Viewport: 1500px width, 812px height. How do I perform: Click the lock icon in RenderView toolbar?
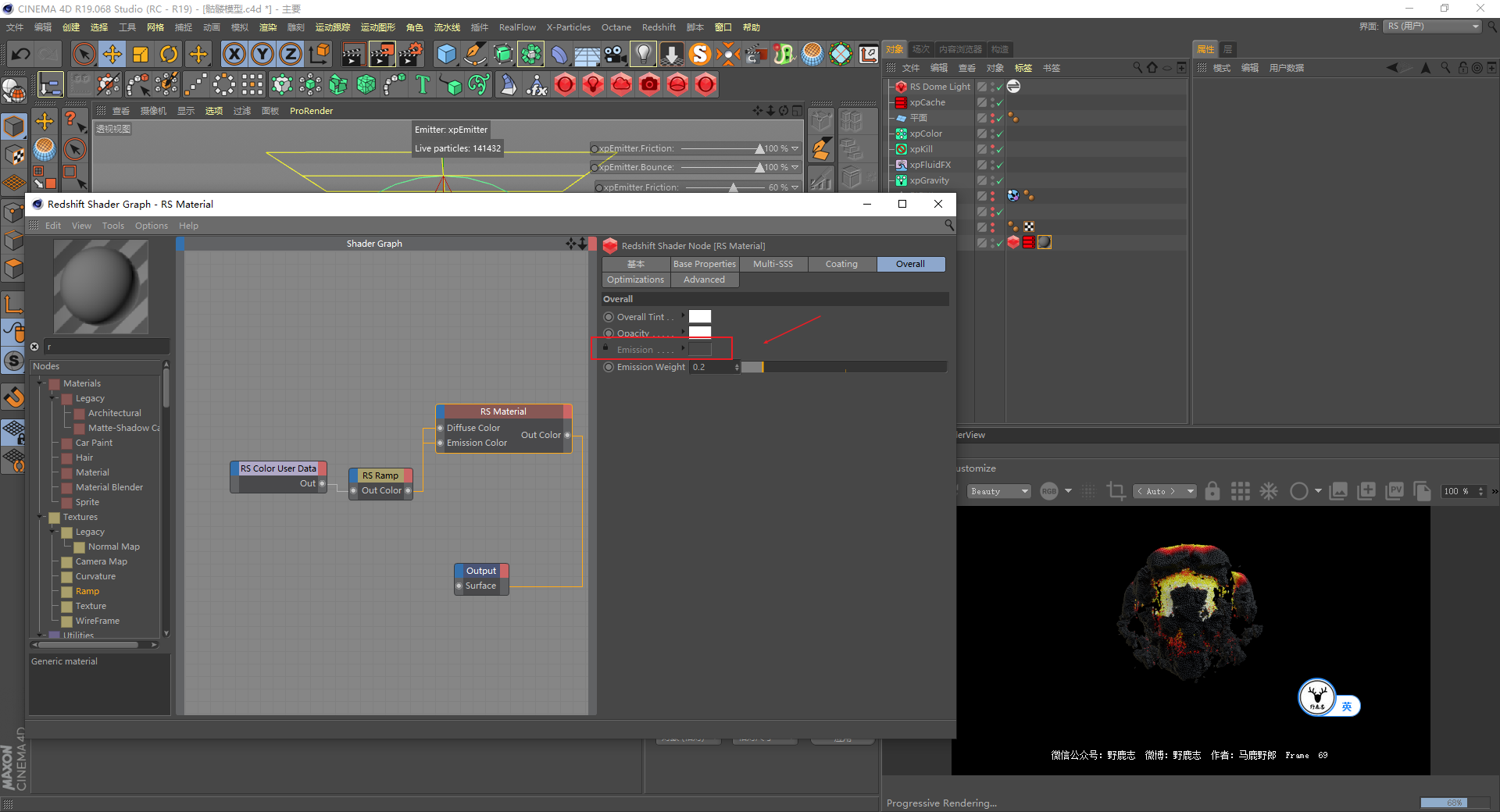pyautogui.click(x=1212, y=491)
